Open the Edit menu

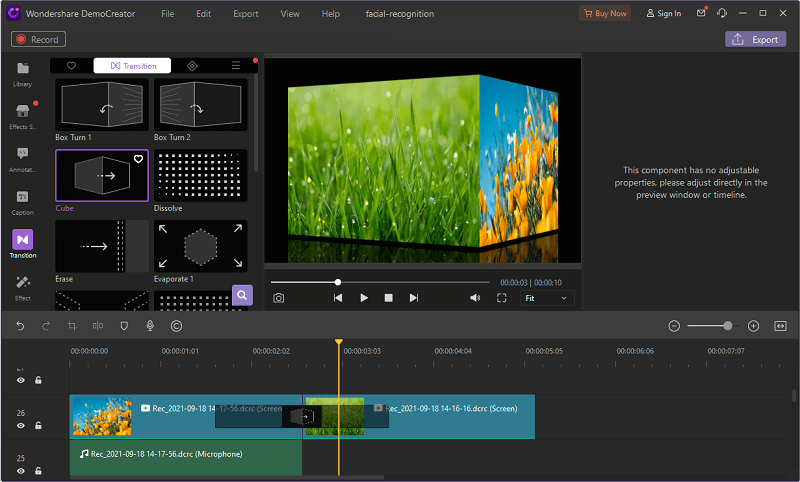[204, 14]
